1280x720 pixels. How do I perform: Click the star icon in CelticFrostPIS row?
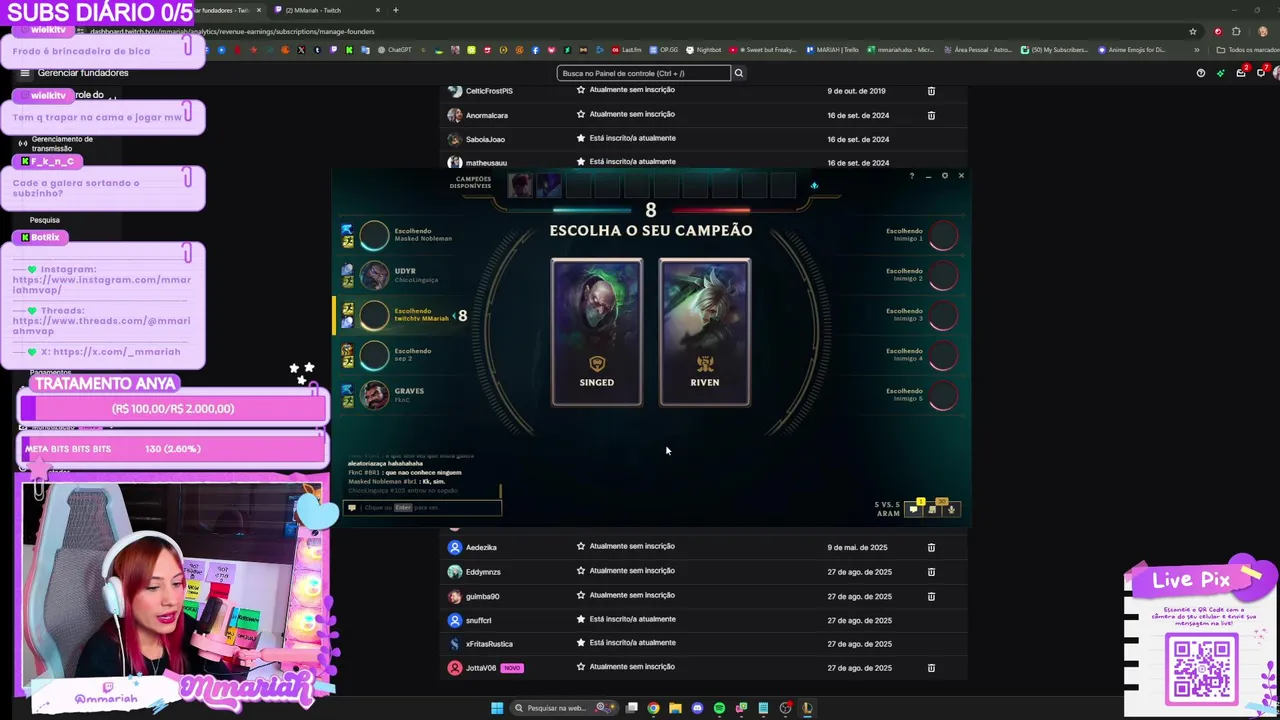(581, 90)
